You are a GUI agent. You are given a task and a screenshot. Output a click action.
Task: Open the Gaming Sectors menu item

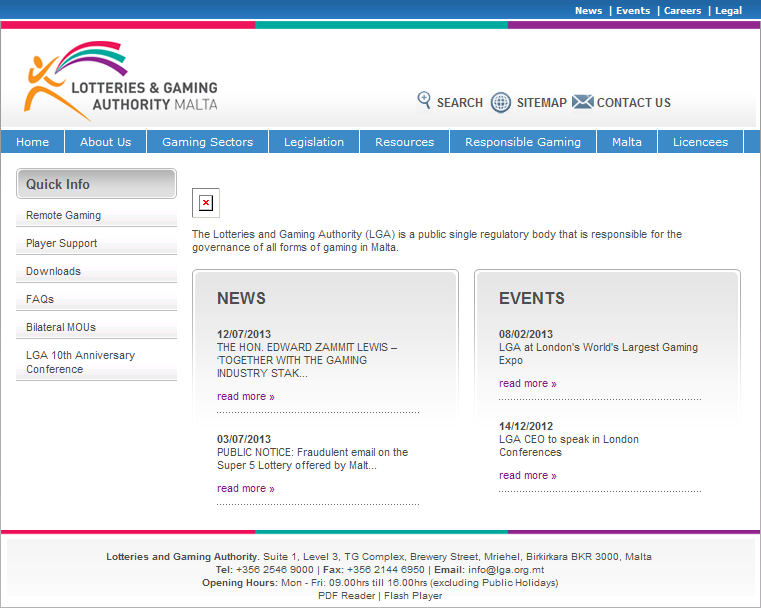pyautogui.click(x=208, y=142)
